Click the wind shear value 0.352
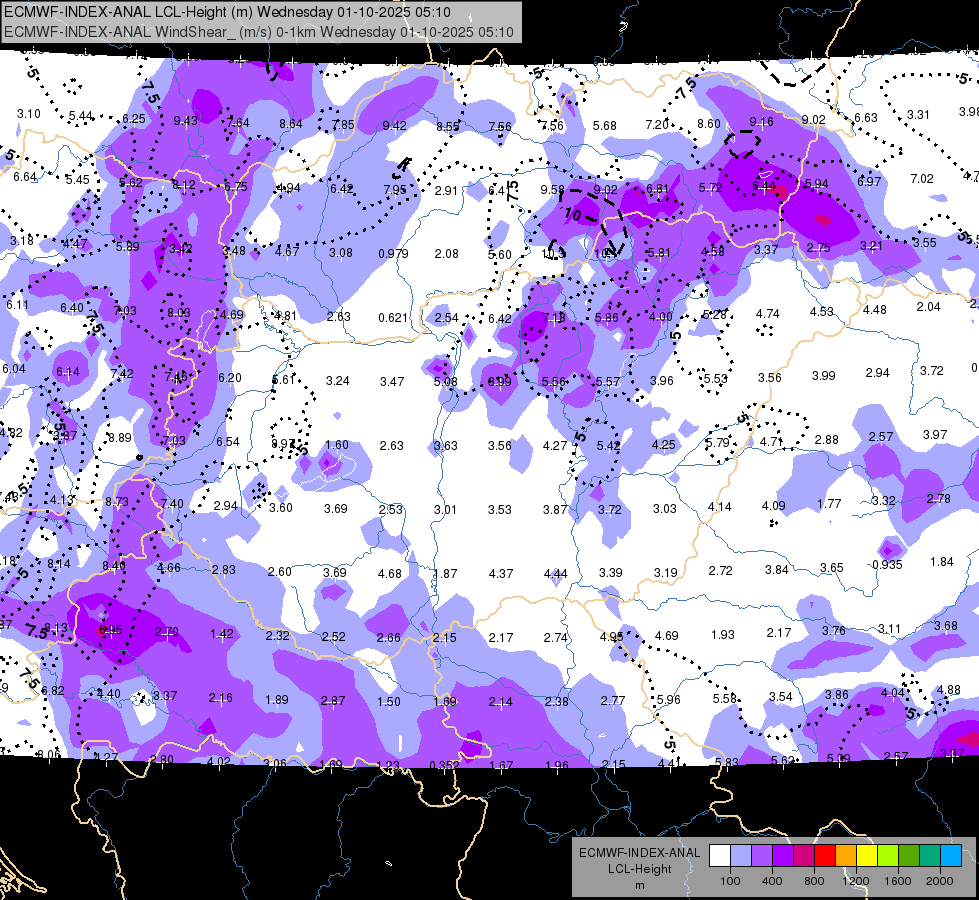Viewport: 979px width, 900px height. coord(445,765)
